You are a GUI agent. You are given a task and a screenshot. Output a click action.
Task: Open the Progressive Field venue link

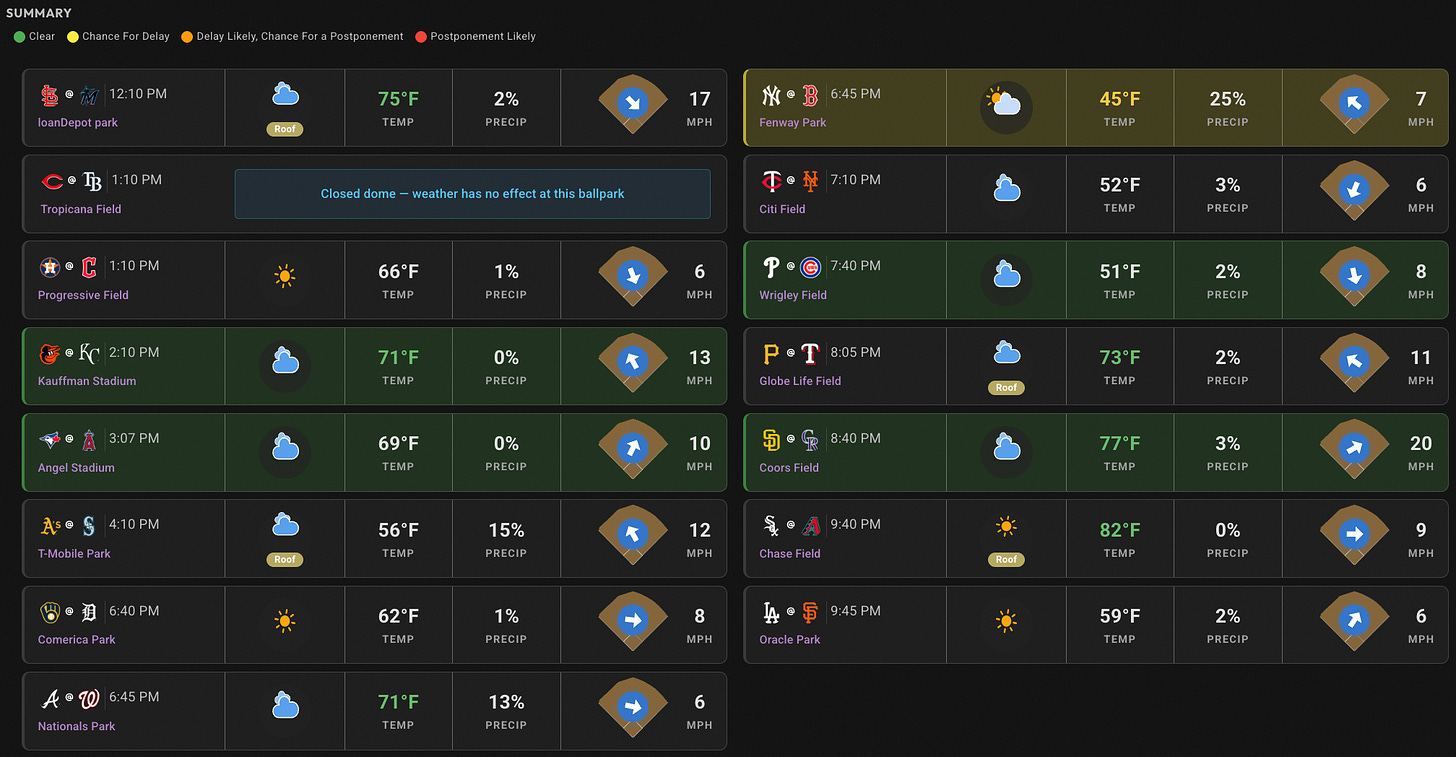(x=83, y=295)
